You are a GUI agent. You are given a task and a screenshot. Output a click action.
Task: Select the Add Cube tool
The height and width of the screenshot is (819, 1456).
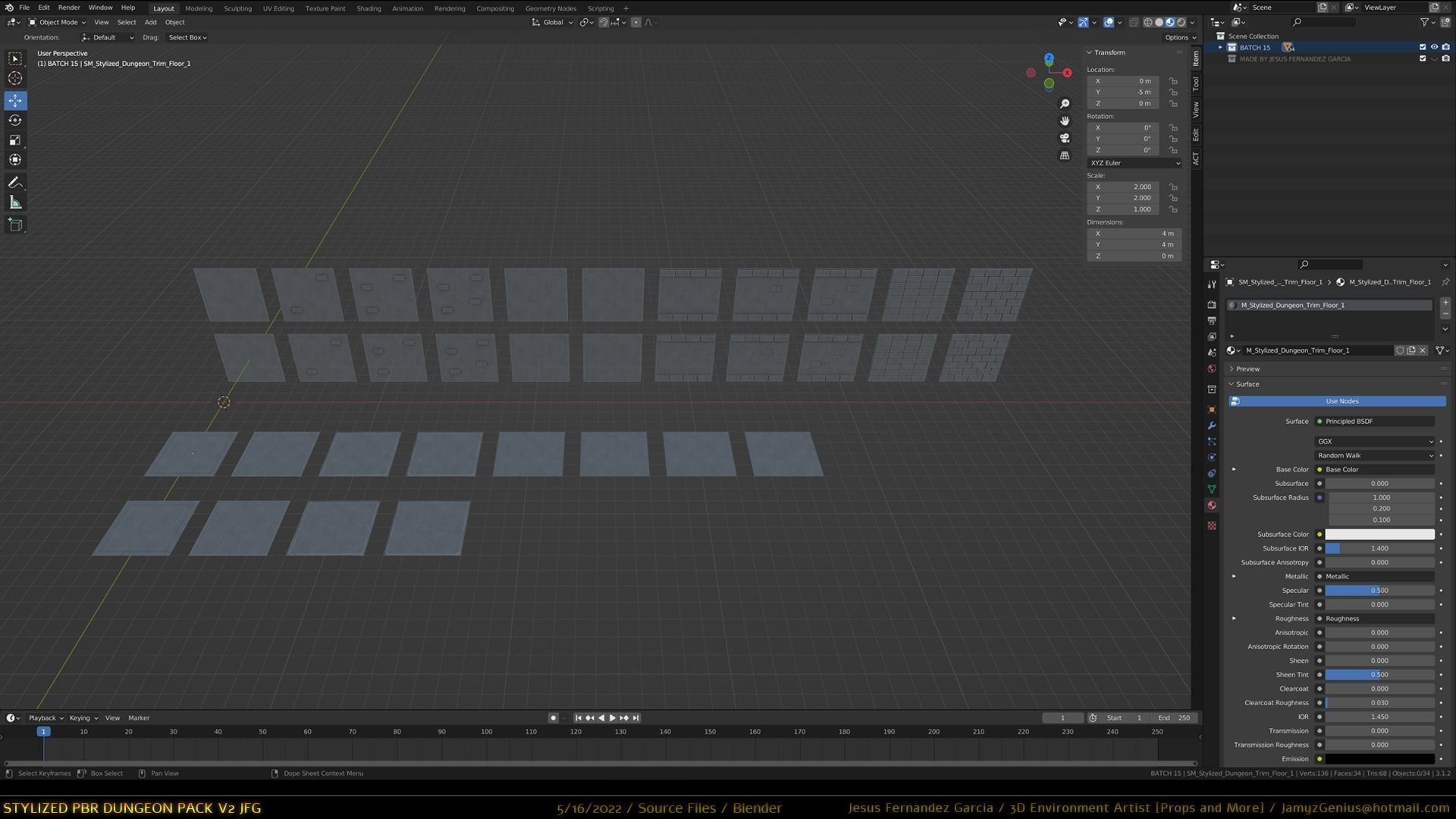(x=15, y=225)
